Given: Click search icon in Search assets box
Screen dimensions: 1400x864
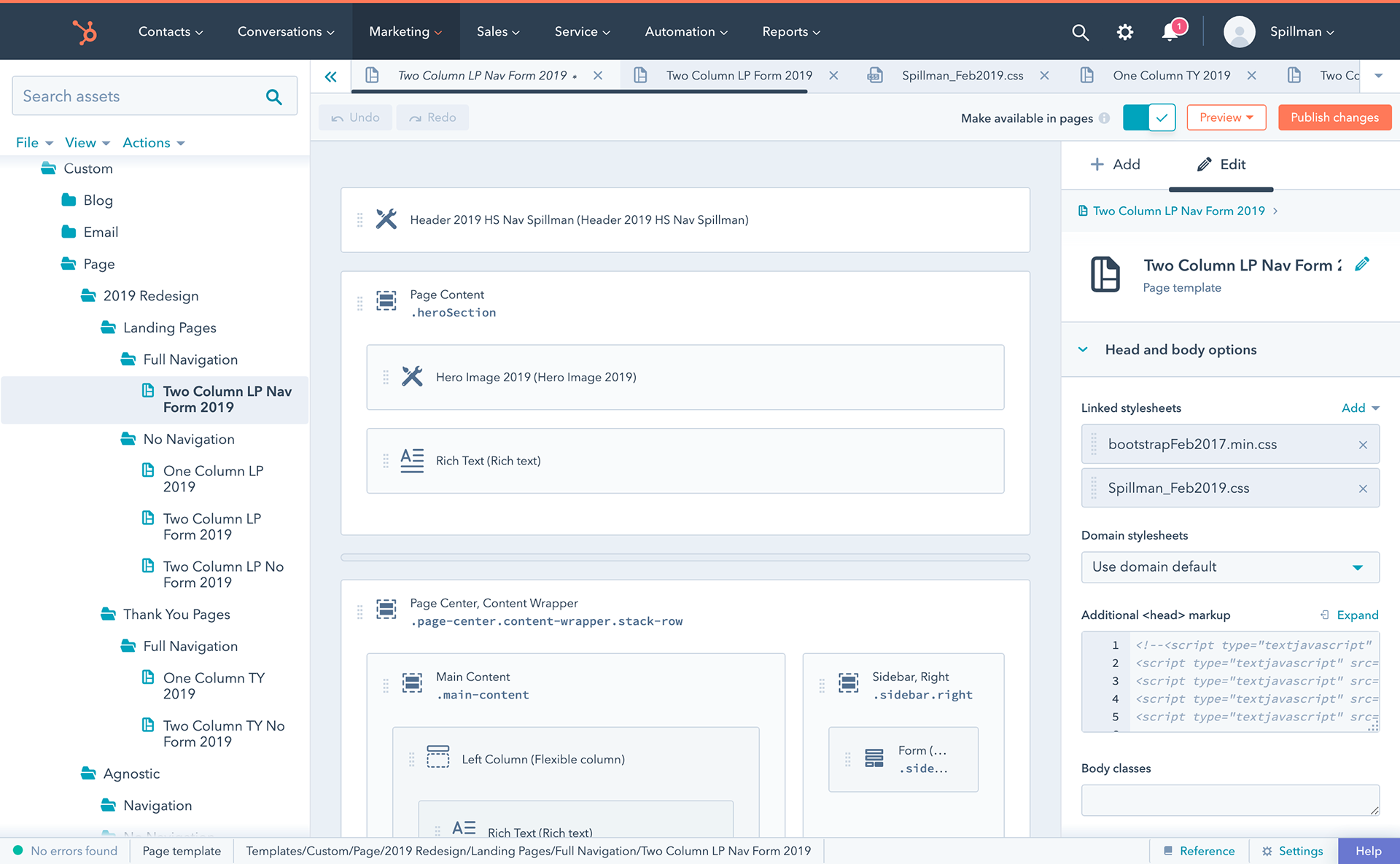Looking at the screenshot, I should click(x=274, y=96).
